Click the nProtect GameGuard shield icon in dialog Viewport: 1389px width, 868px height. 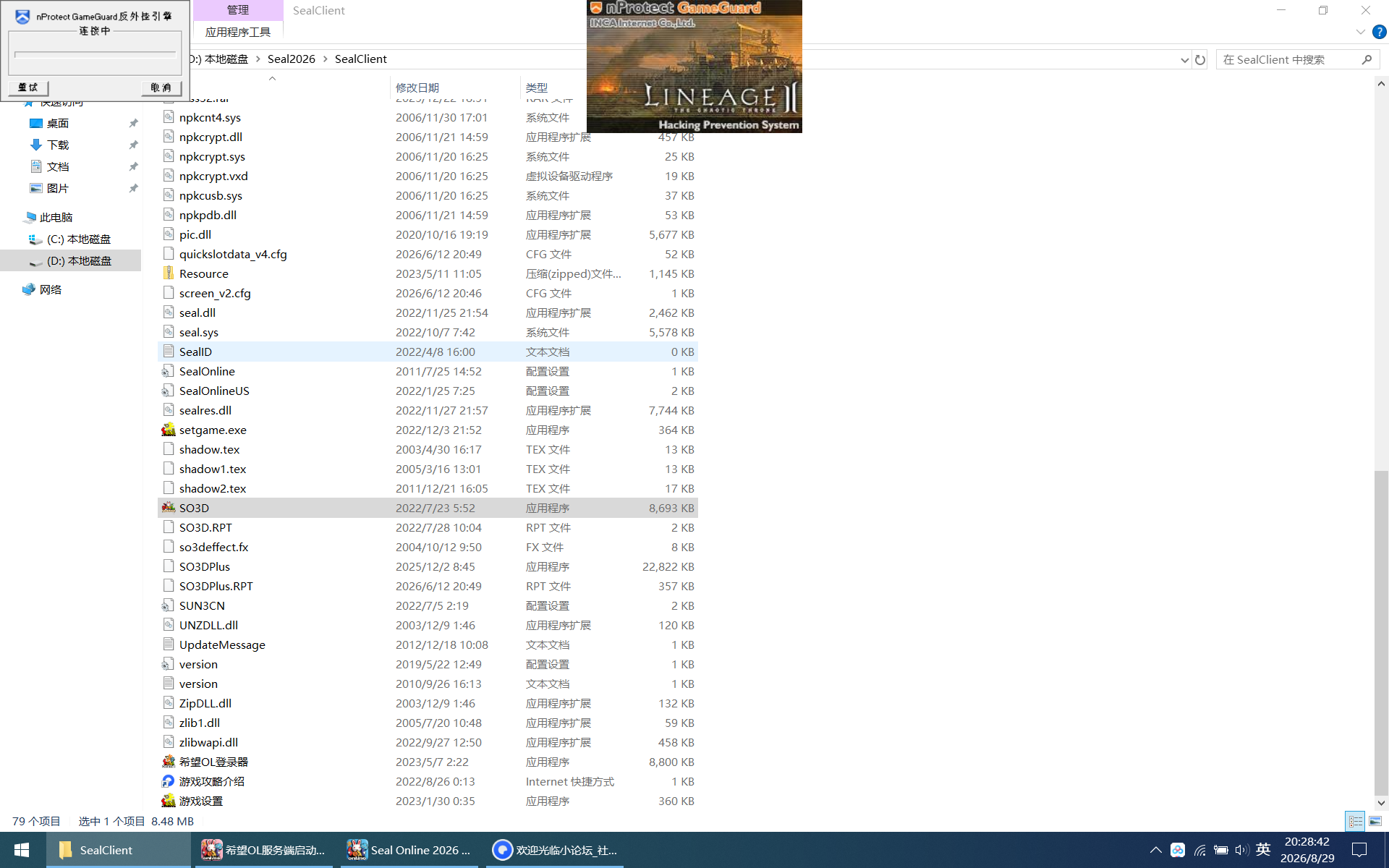pos(22,16)
